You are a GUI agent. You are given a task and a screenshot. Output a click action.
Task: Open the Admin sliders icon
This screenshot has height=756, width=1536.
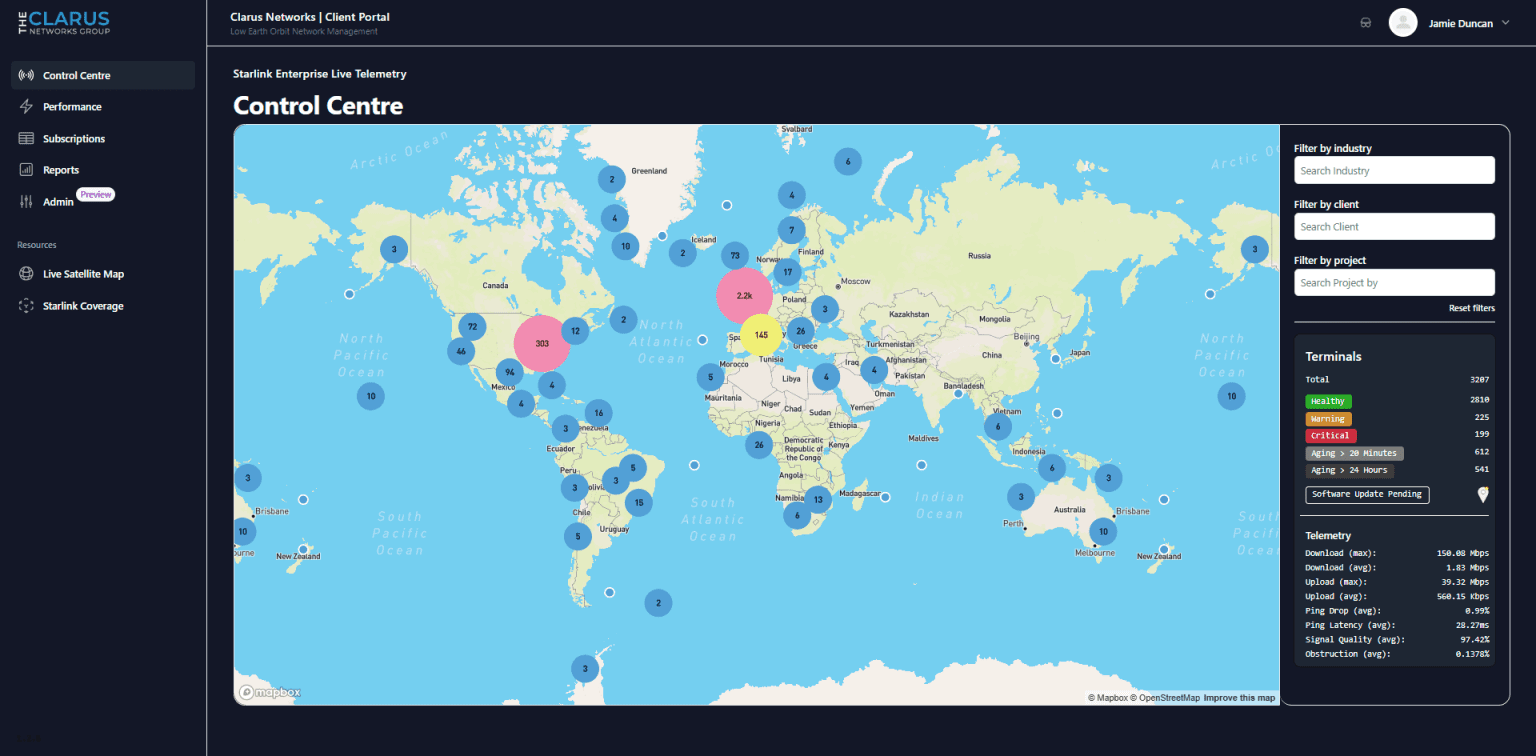tap(26, 202)
